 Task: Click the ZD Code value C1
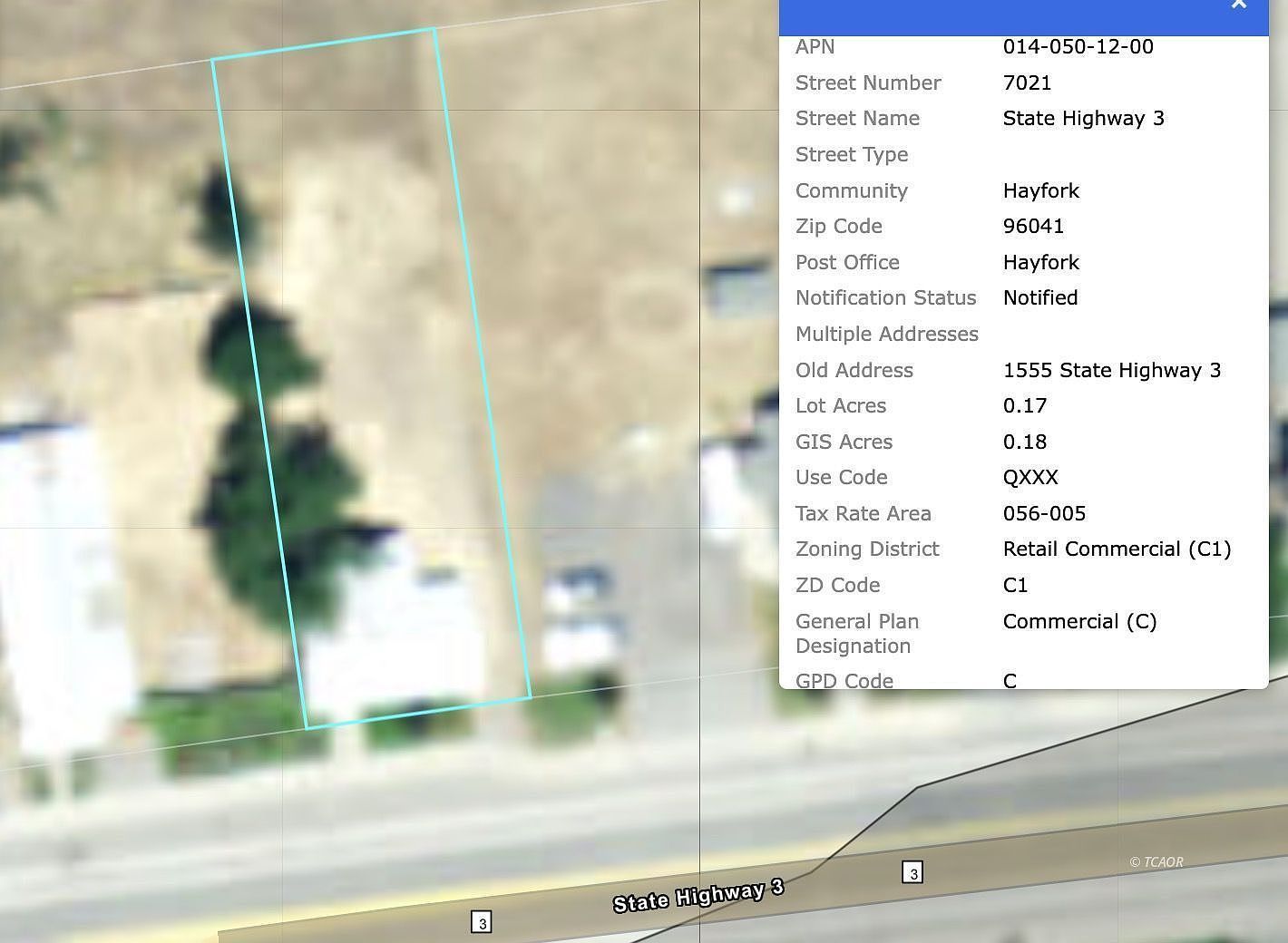pos(1015,586)
